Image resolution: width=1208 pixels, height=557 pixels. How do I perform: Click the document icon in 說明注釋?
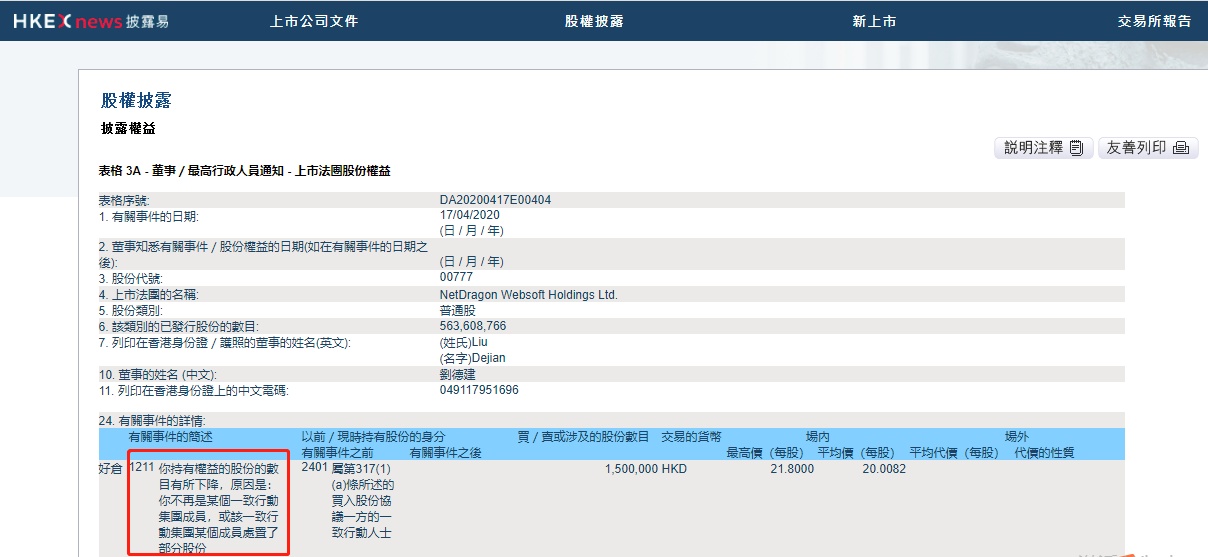(1076, 148)
